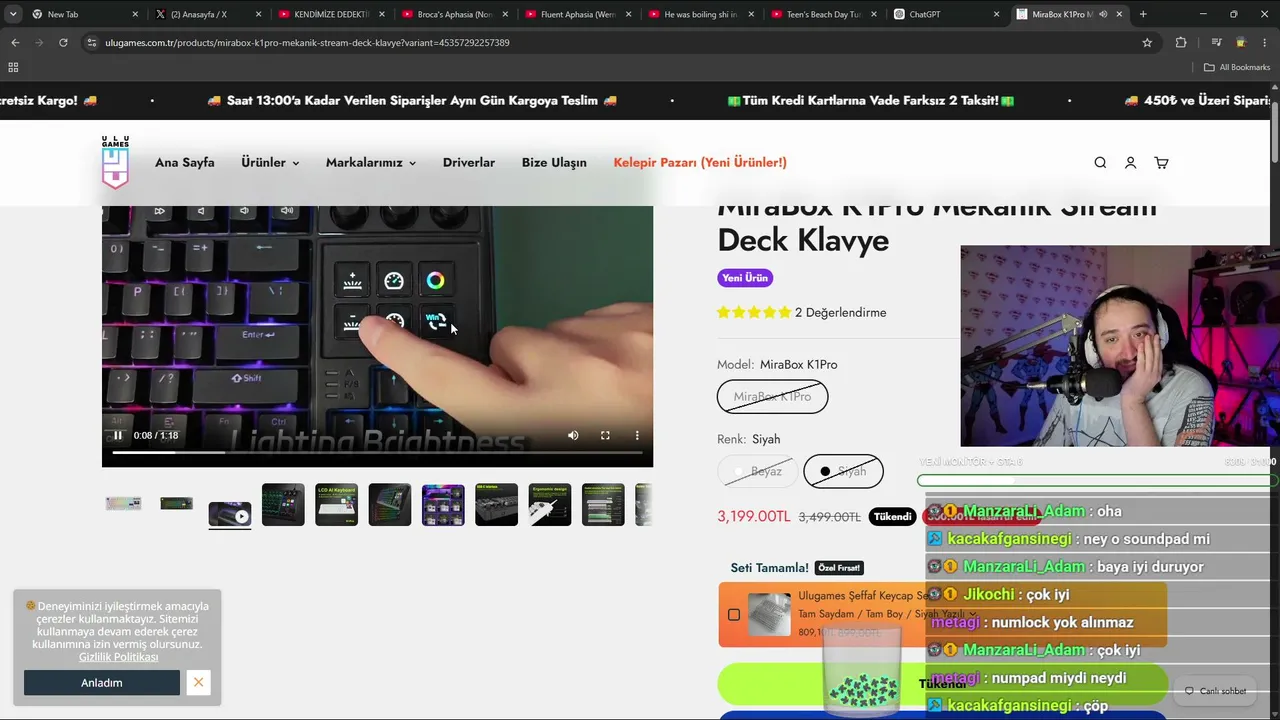1280x720 pixels.
Task: Enter fullscreen on product video
Action: point(605,435)
